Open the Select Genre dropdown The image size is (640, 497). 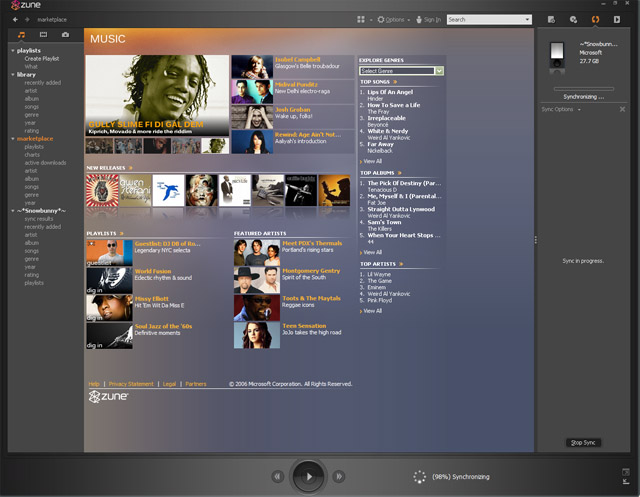tap(401, 71)
